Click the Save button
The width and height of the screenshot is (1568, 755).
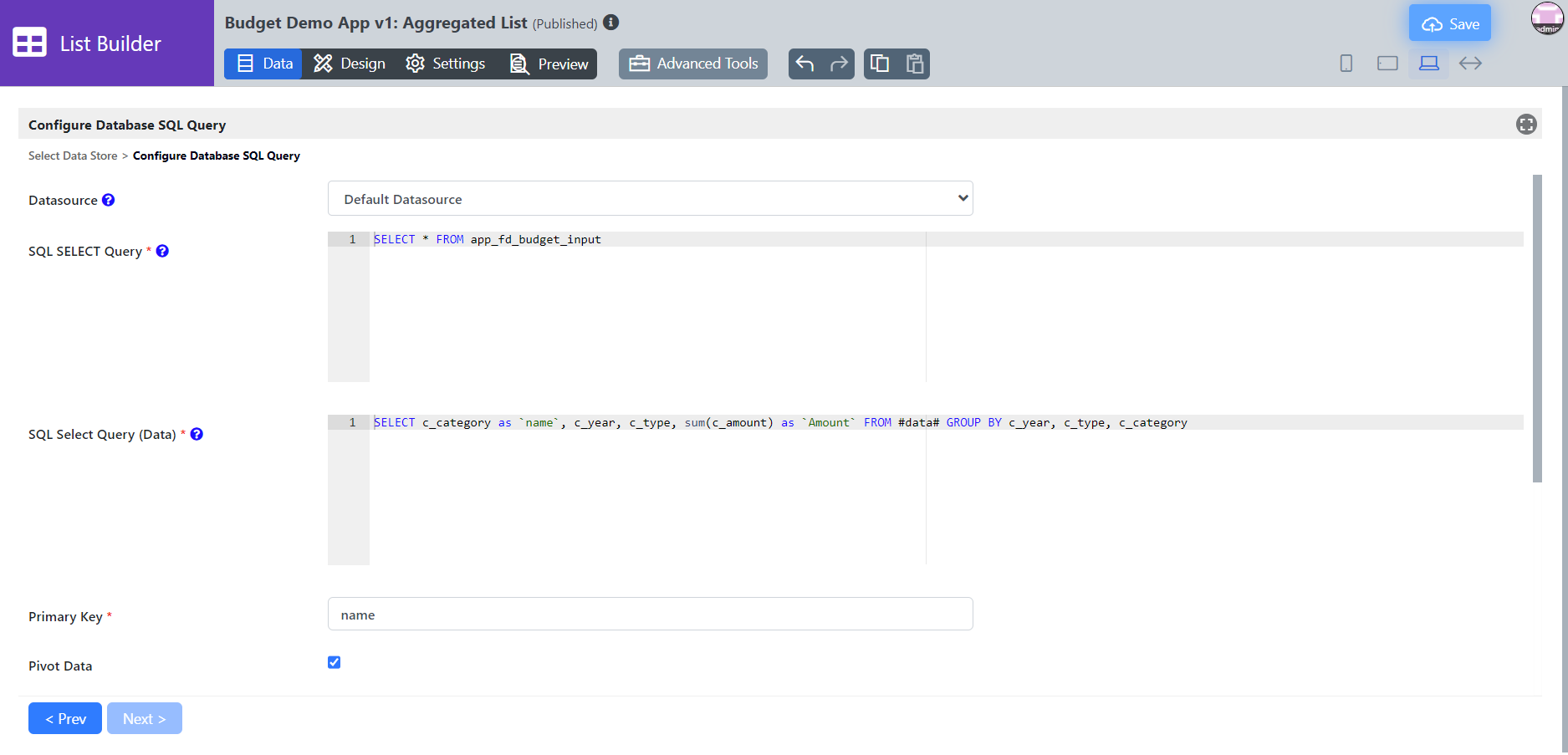pos(1450,23)
